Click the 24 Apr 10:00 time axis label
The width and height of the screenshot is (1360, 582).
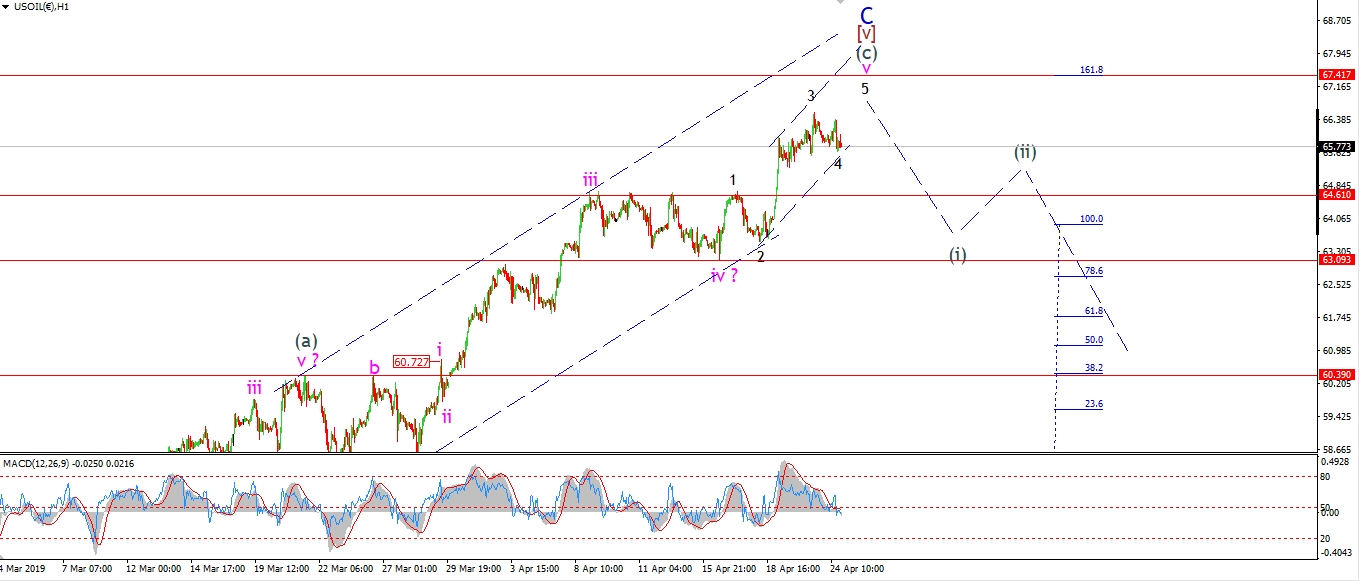point(859,568)
